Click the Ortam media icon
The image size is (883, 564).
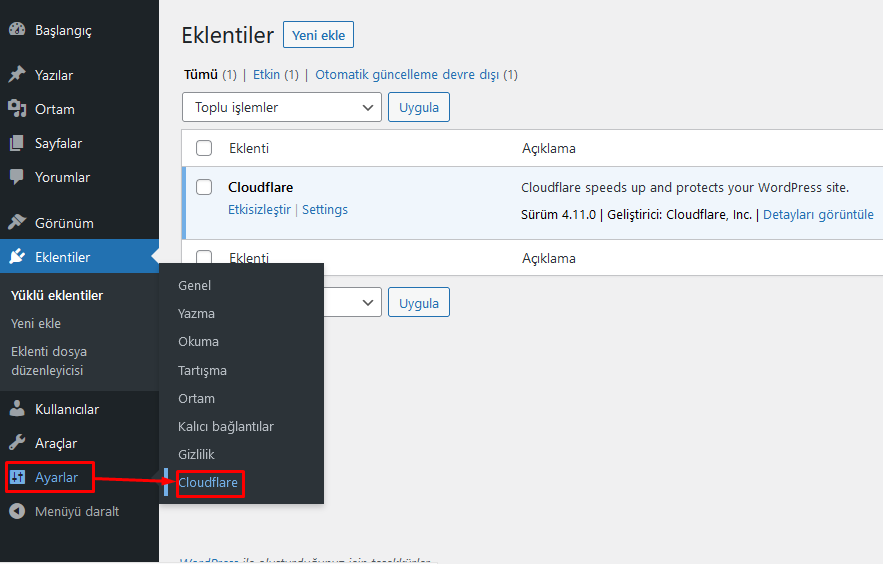pos(17,109)
